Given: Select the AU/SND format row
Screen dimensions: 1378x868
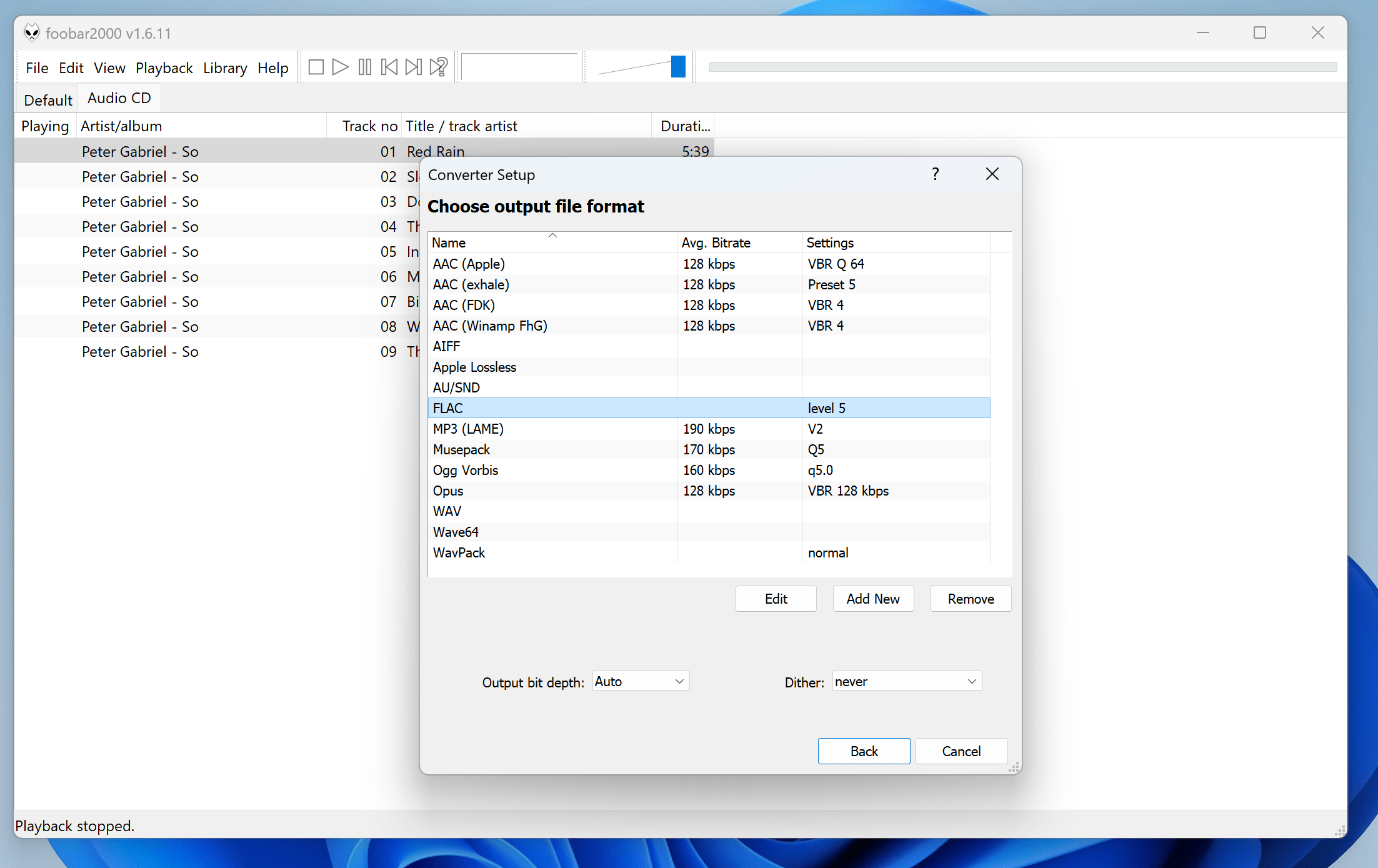Looking at the screenshot, I should coord(709,387).
